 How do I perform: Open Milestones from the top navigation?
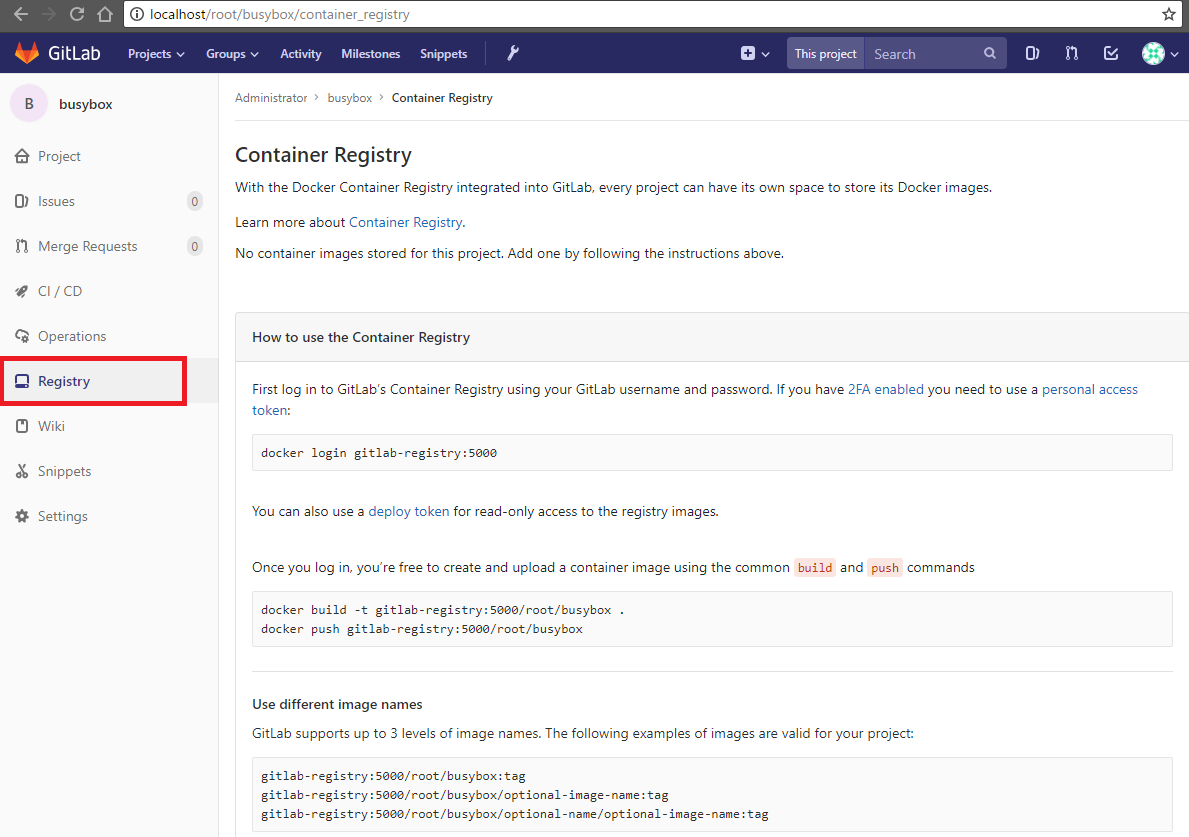point(370,53)
